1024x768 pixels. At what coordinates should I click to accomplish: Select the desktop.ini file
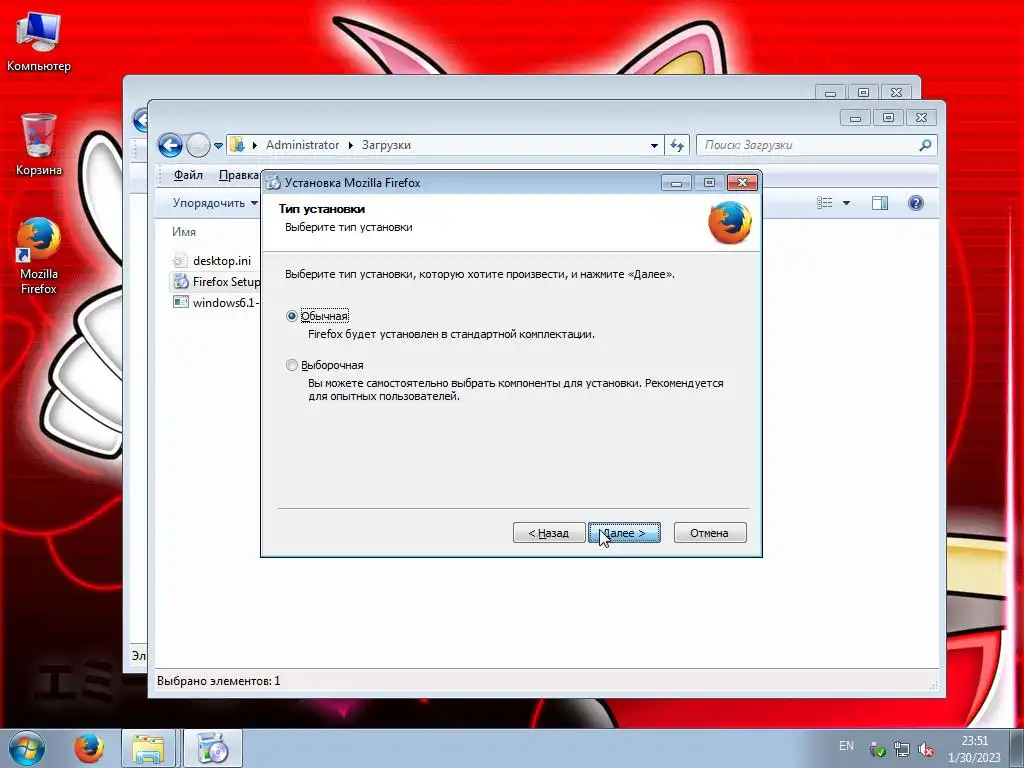click(221, 261)
